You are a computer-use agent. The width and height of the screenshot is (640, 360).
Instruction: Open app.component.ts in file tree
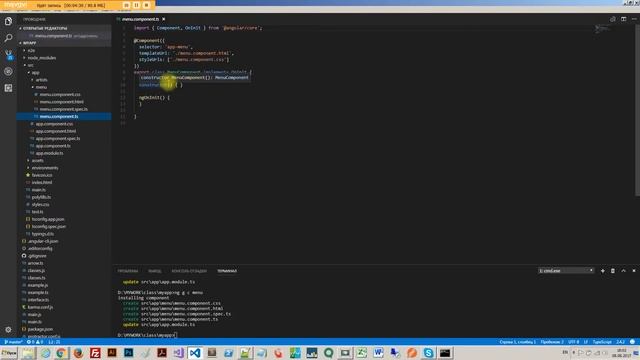(x=53, y=146)
